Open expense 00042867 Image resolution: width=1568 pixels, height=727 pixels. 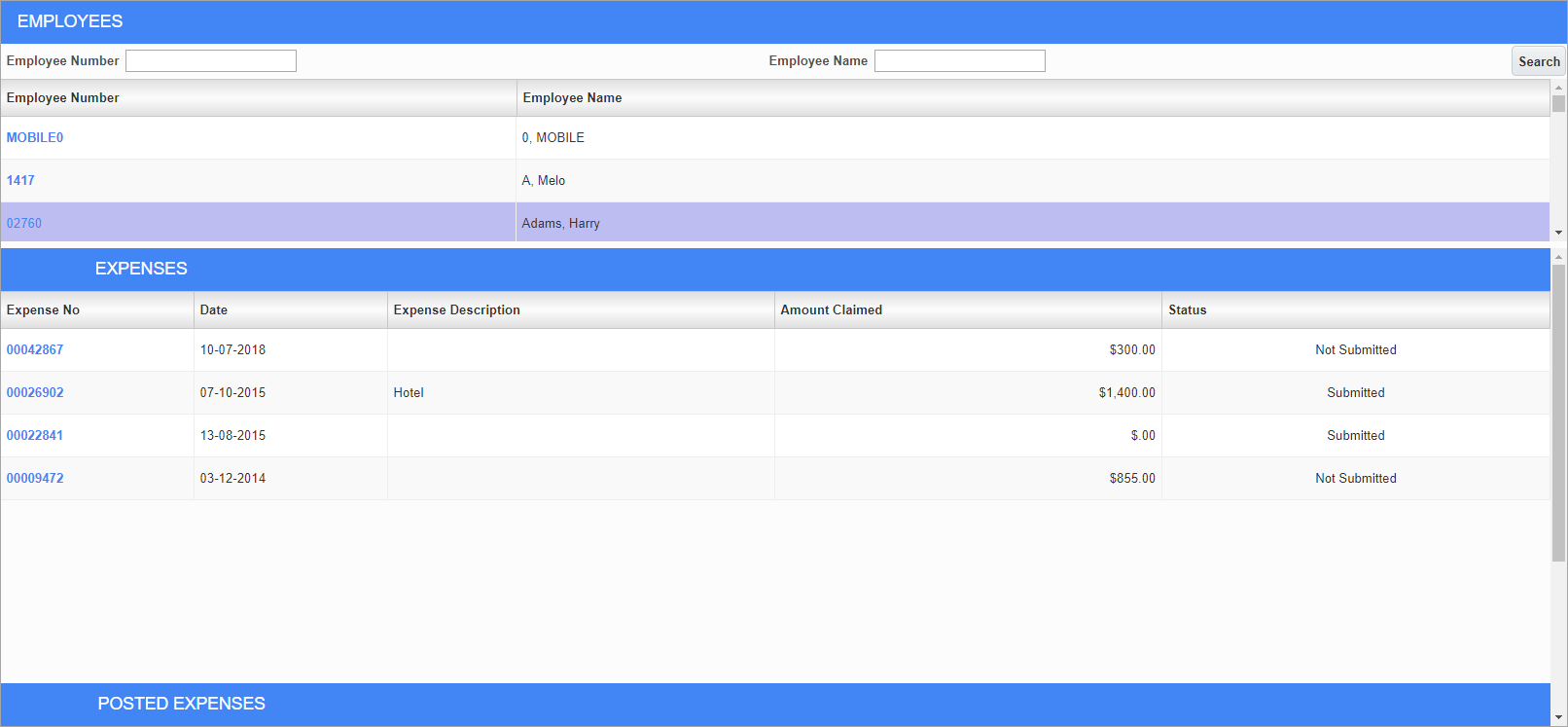[35, 350]
